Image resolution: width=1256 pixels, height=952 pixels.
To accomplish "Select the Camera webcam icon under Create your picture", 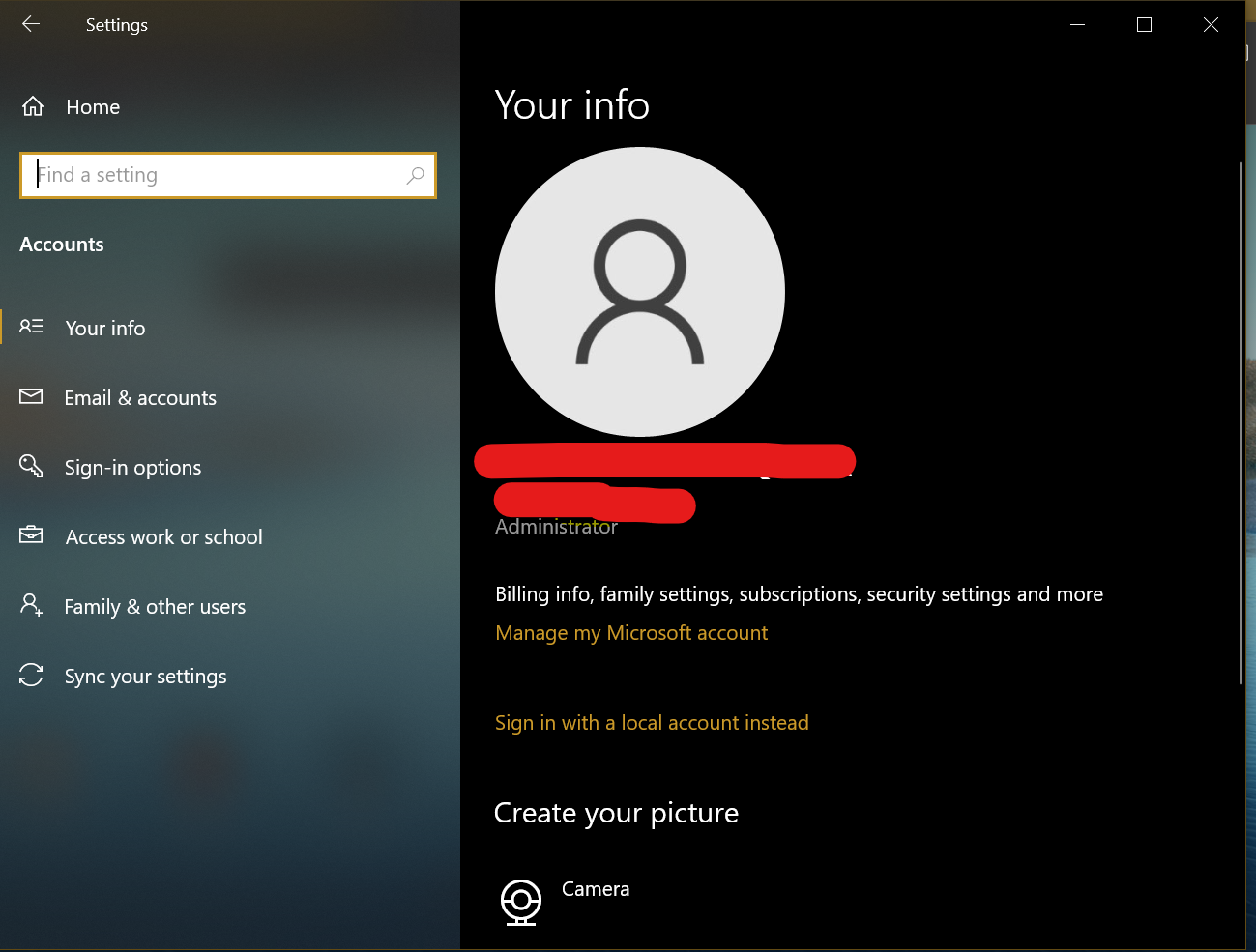I will [x=521, y=902].
